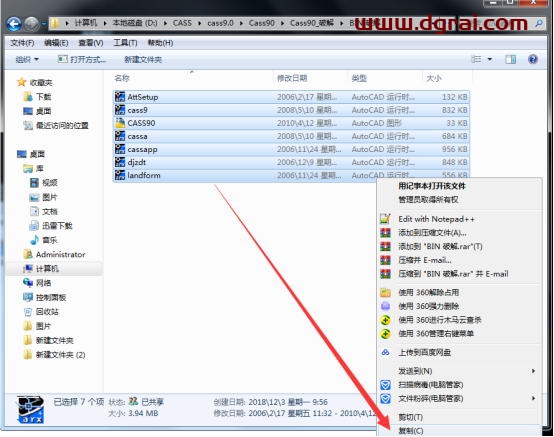This screenshot has width=554, height=437.
Task: Sort by the 修改日期 column header
Action: (x=292, y=78)
